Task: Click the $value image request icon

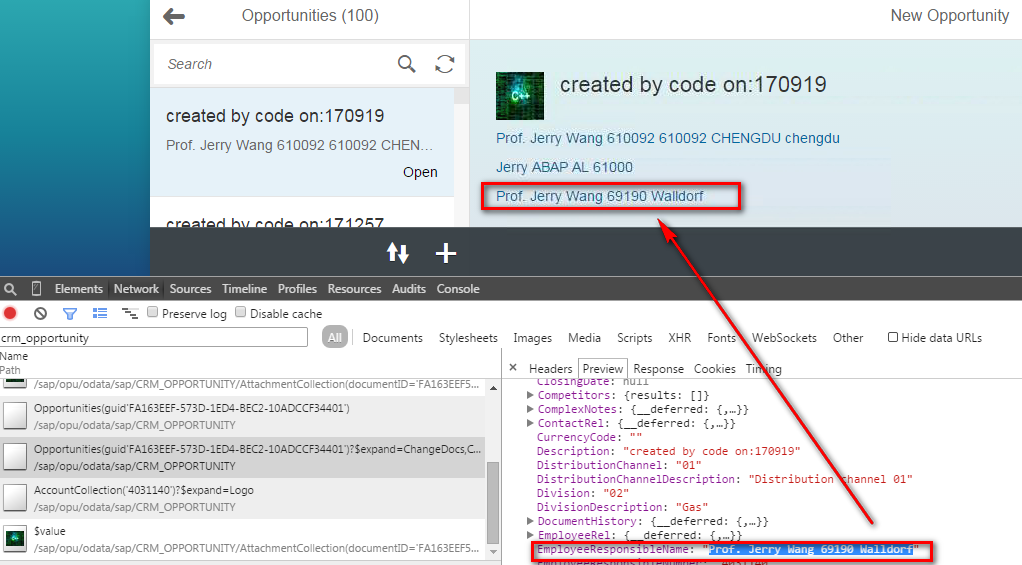Action: (x=15, y=538)
